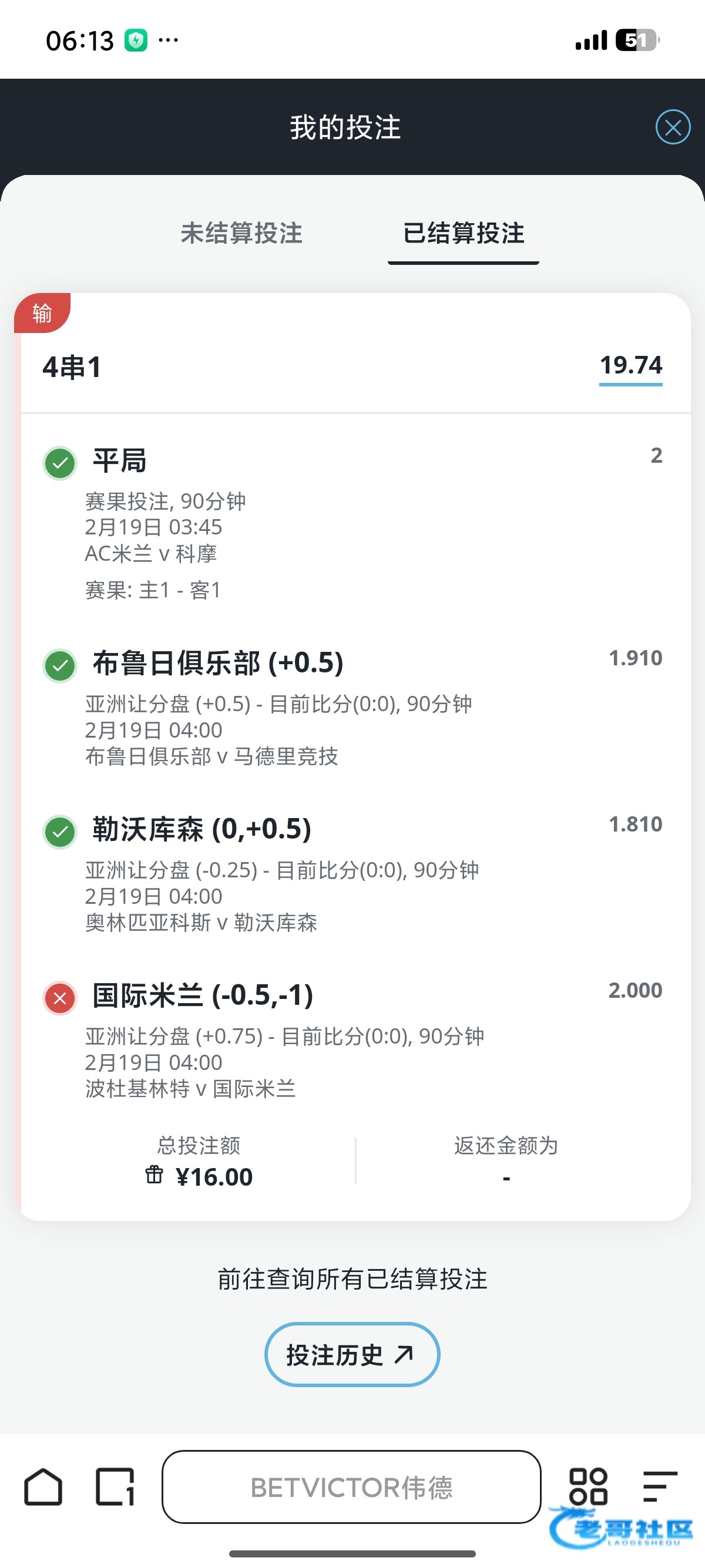Select the 已结算投注 tab
The width and height of the screenshot is (705, 1568).
(x=464, y=233)
